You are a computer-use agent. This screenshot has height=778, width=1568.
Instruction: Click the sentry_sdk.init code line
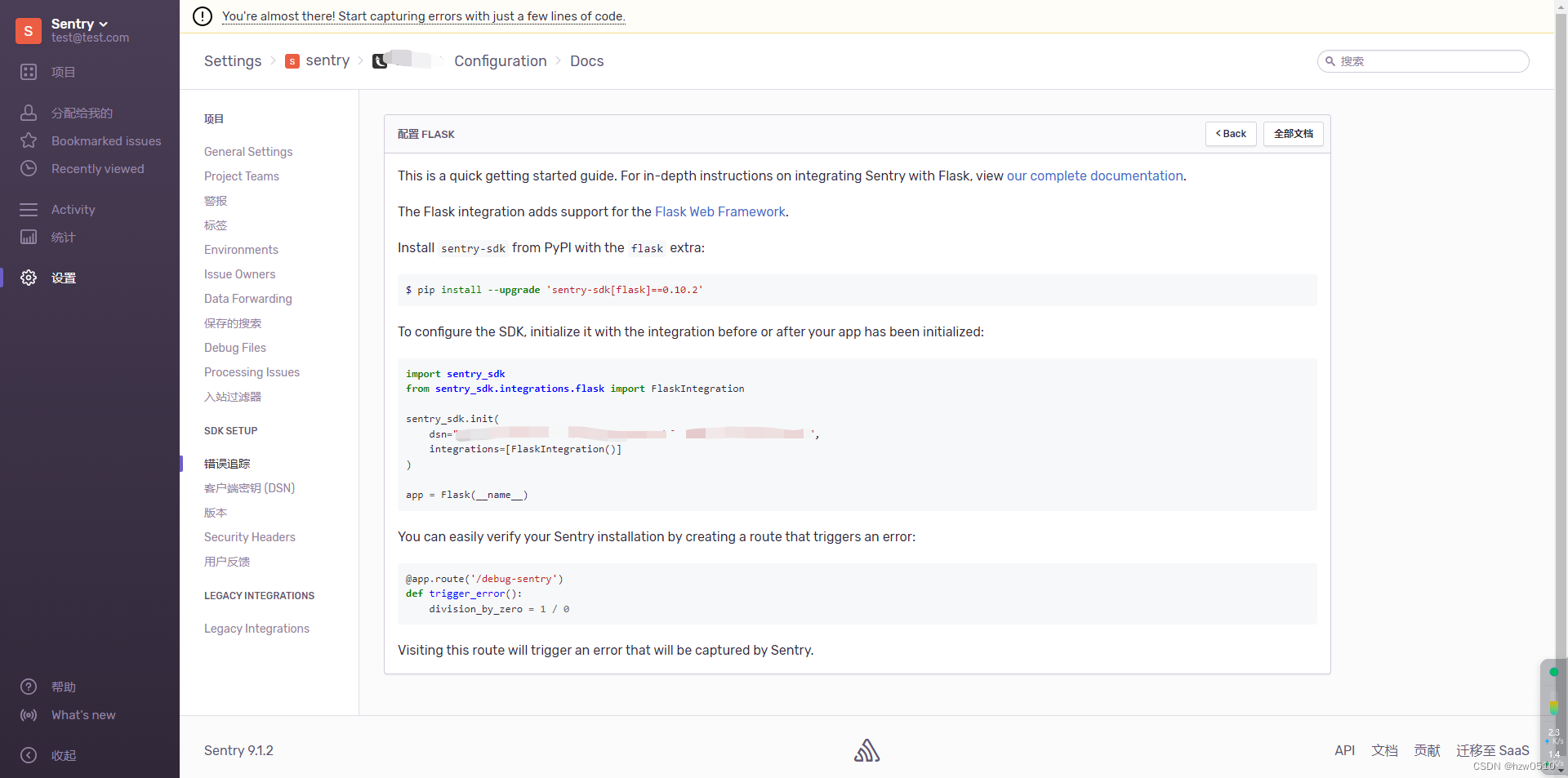452,419
